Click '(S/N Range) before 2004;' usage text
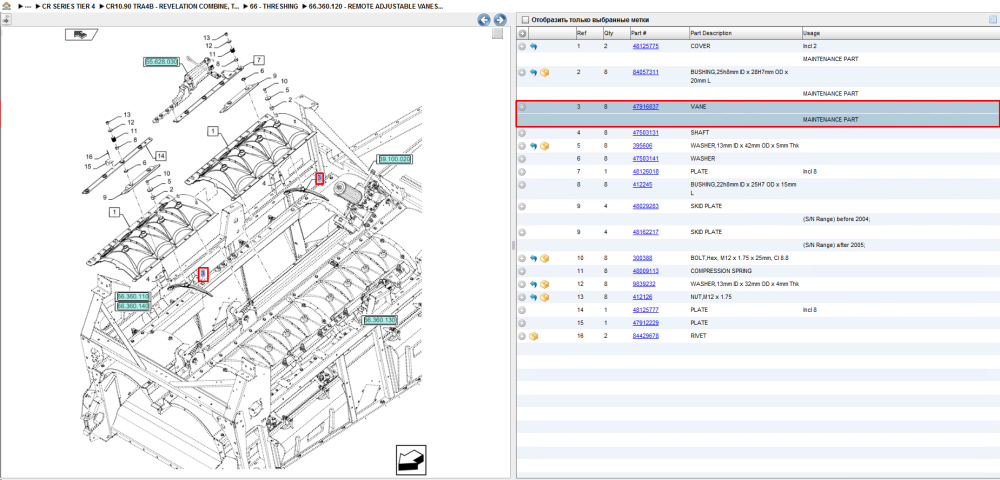Image resolution: width=1000 pixels, height=480 pixels. (837, 219)
